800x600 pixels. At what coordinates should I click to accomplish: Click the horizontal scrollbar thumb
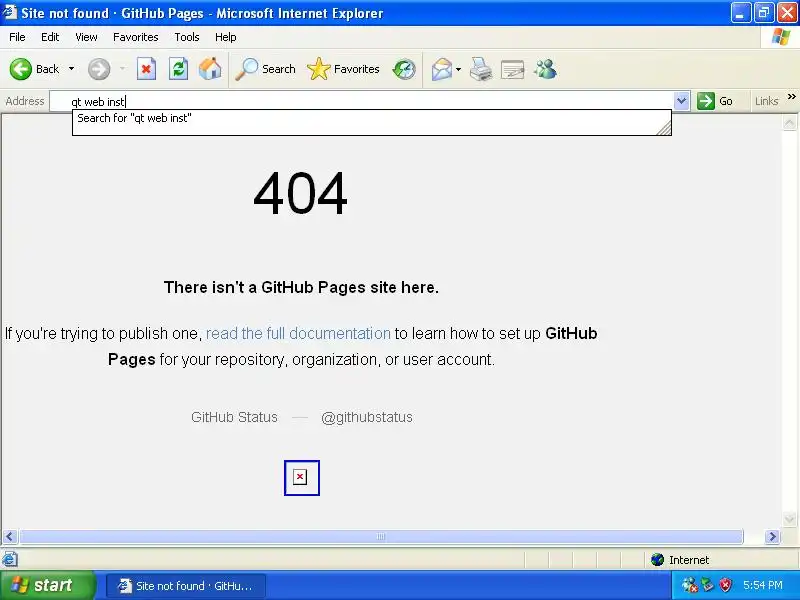[x=381, y=537]
